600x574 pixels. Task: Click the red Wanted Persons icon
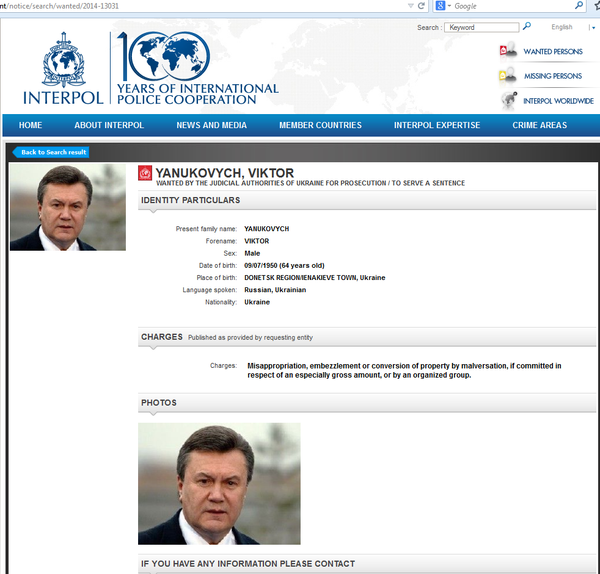tap(508, 50)
